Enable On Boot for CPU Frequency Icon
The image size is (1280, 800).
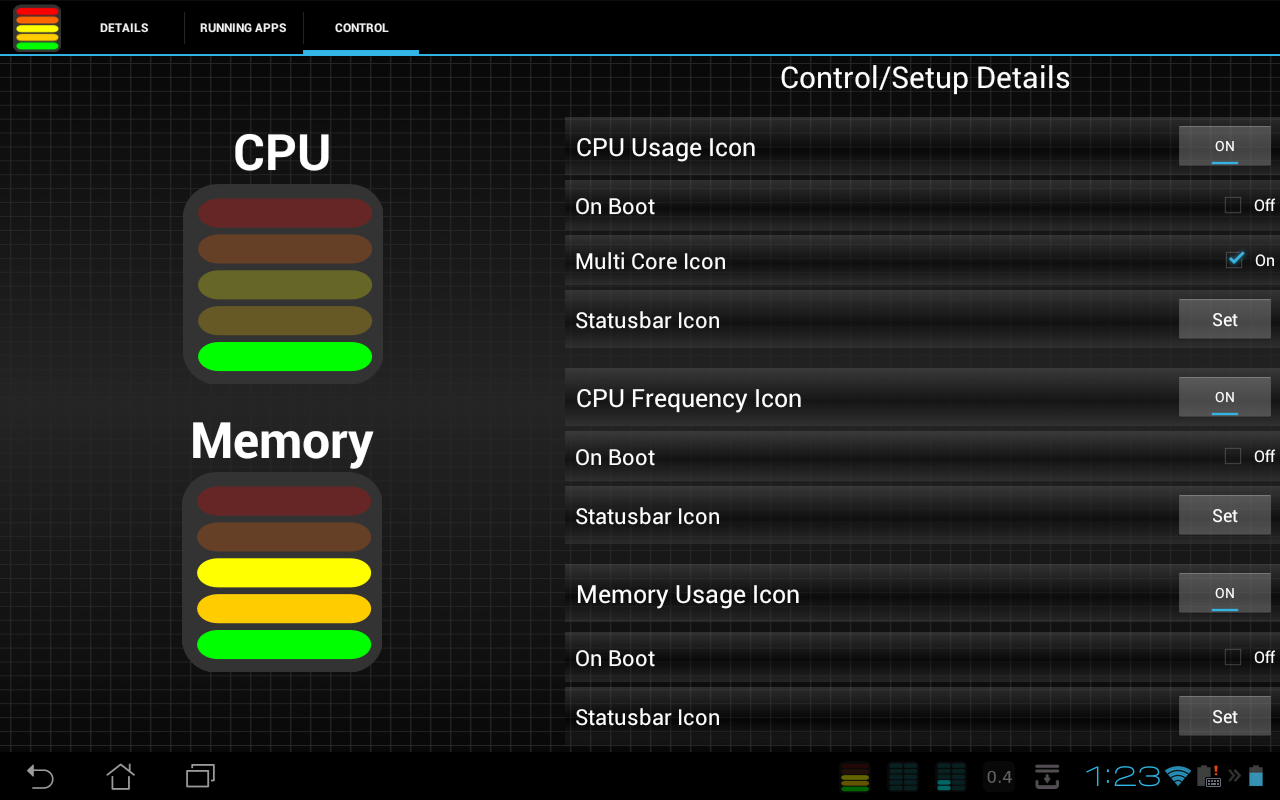1233,455
